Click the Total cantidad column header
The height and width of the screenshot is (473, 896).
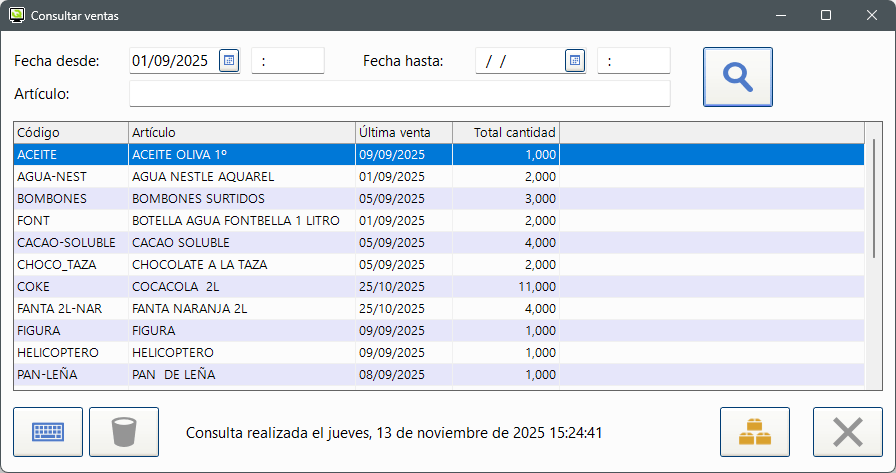[506, 133]
